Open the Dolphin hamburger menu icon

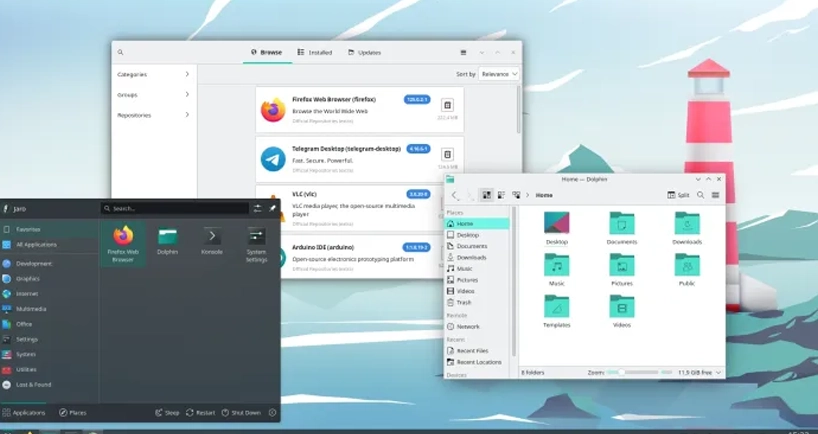click(x=715, y=195)
